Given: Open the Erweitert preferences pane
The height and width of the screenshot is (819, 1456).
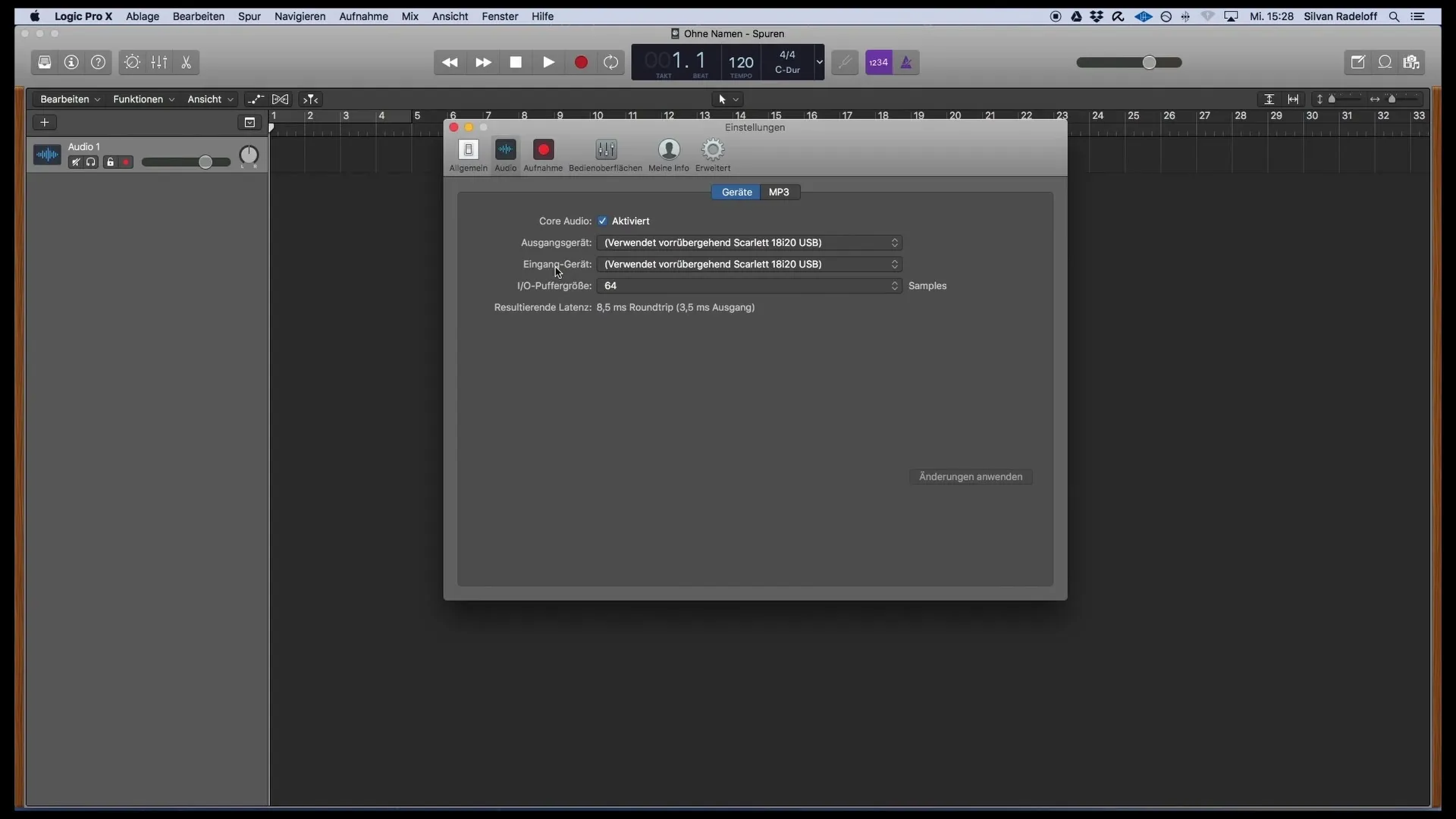Looking at the screenshot, I should tap(713, 155).
